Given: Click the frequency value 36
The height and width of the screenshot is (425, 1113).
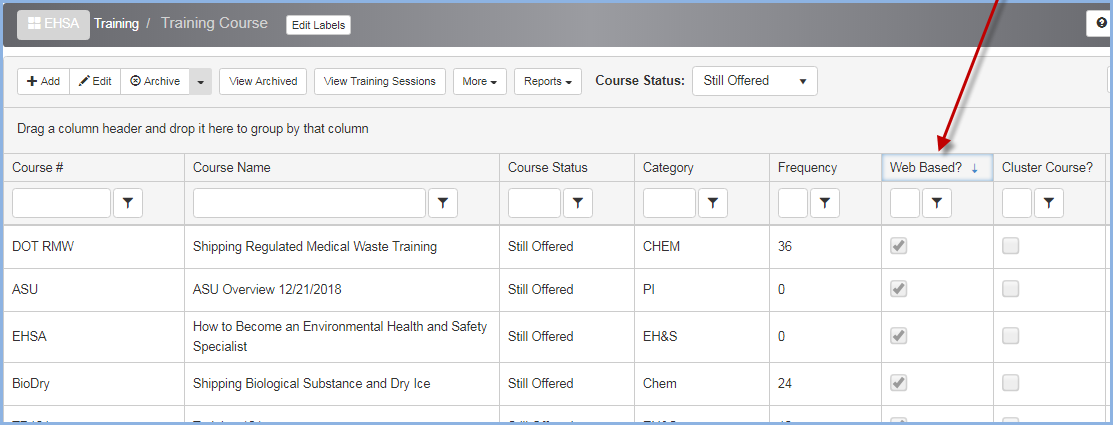Looking at the screenshot, I should coord(785,247).
